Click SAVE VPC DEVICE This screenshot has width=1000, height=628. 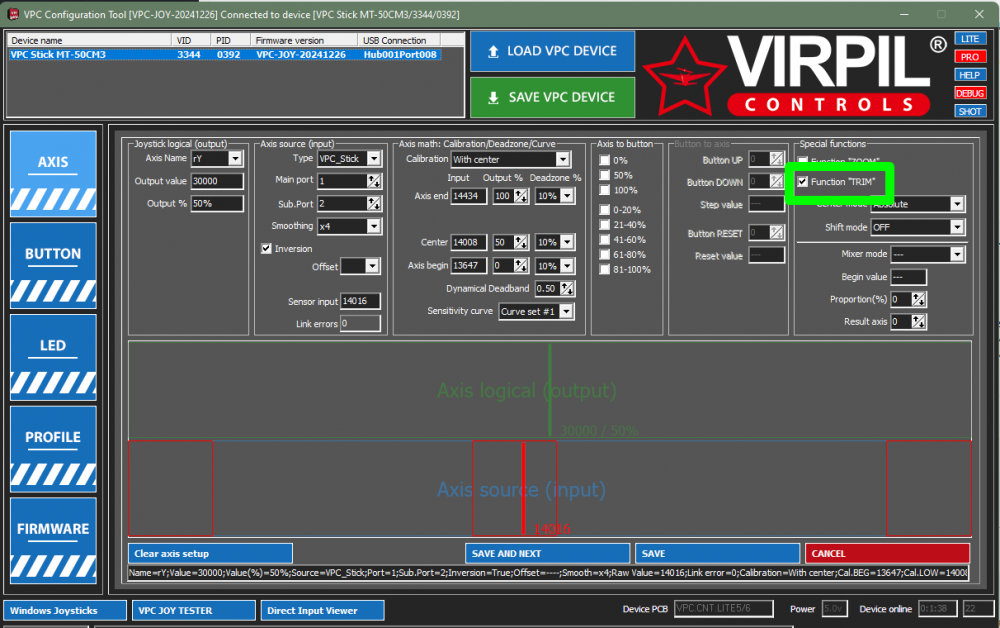point(552,98)
